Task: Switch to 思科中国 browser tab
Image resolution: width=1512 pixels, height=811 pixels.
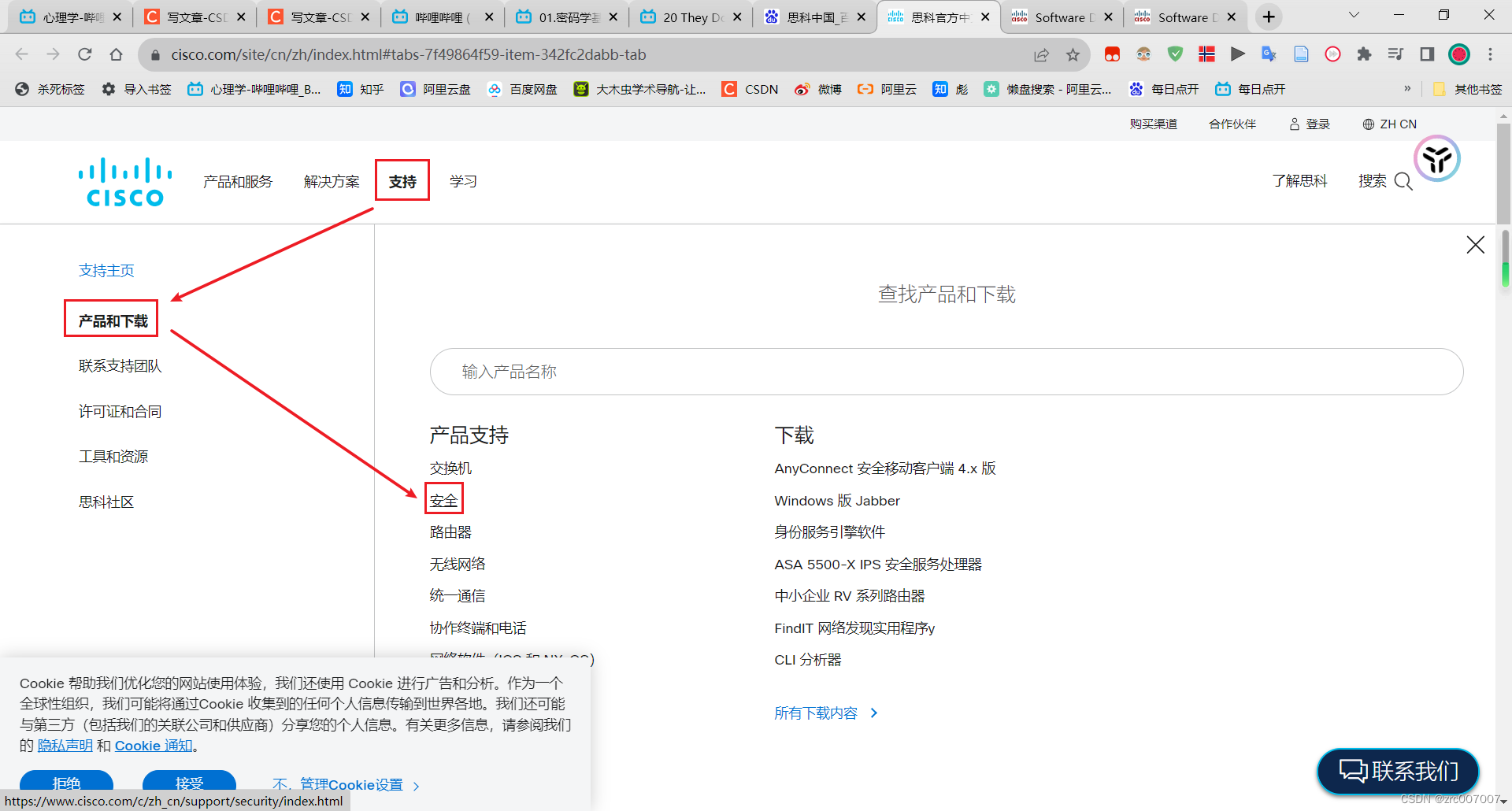Action: (815, 17)
